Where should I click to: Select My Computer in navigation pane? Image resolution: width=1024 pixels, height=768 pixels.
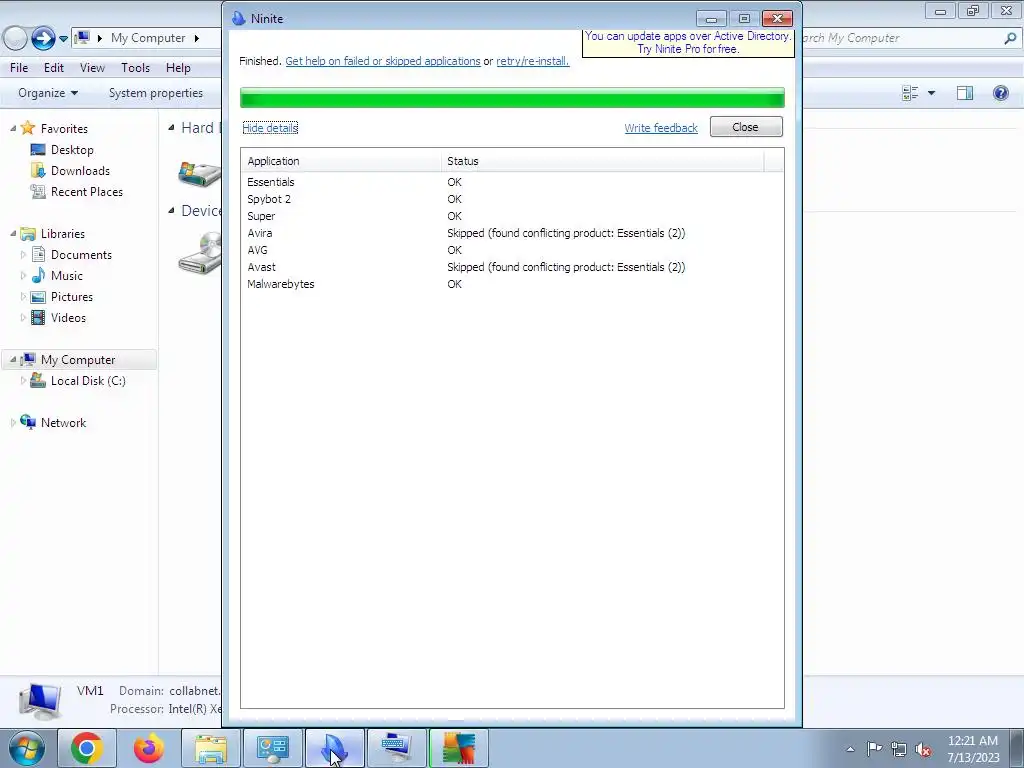pyautogui.click(x=78, y=359)
